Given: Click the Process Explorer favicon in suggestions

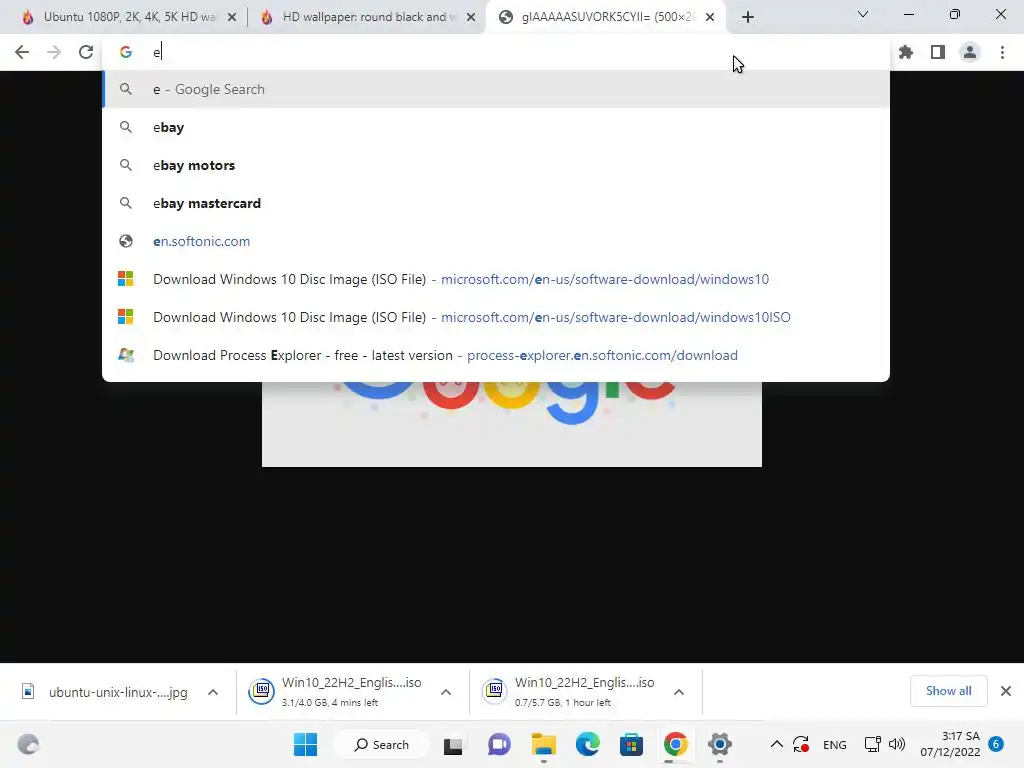Looking at the screenshot, I should coord(125,355).
